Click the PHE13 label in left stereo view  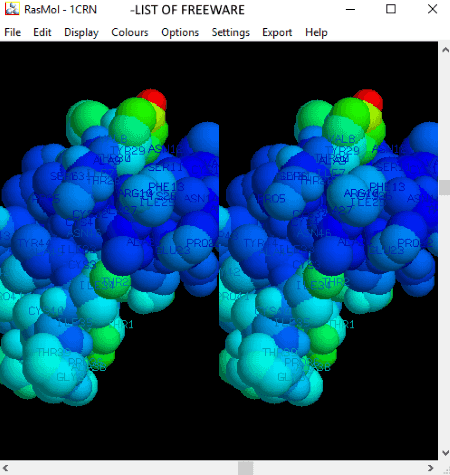[x=166, y=187]
